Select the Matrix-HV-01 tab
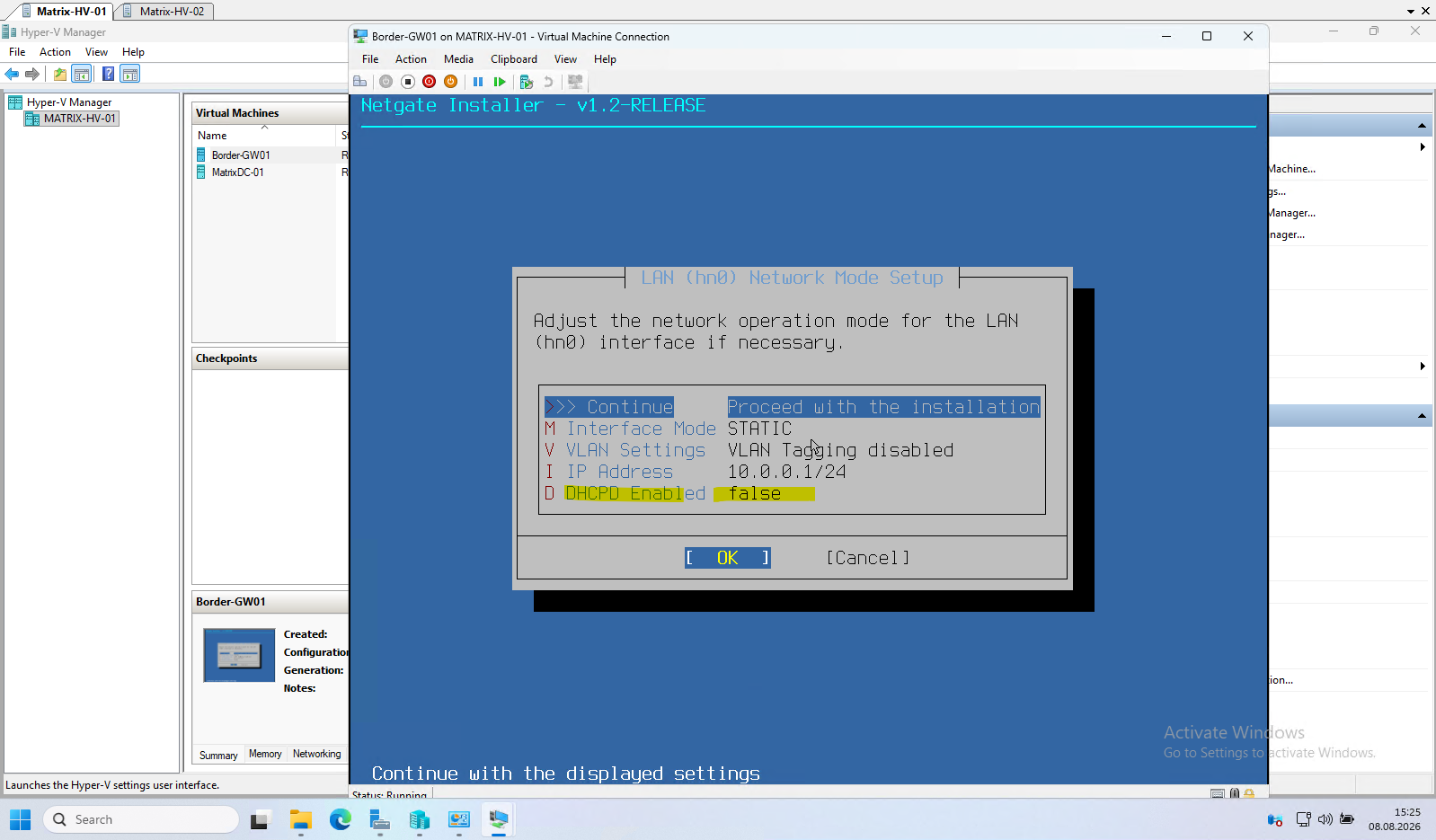This screenshot has width=1436, height=840. click(63, 12)
